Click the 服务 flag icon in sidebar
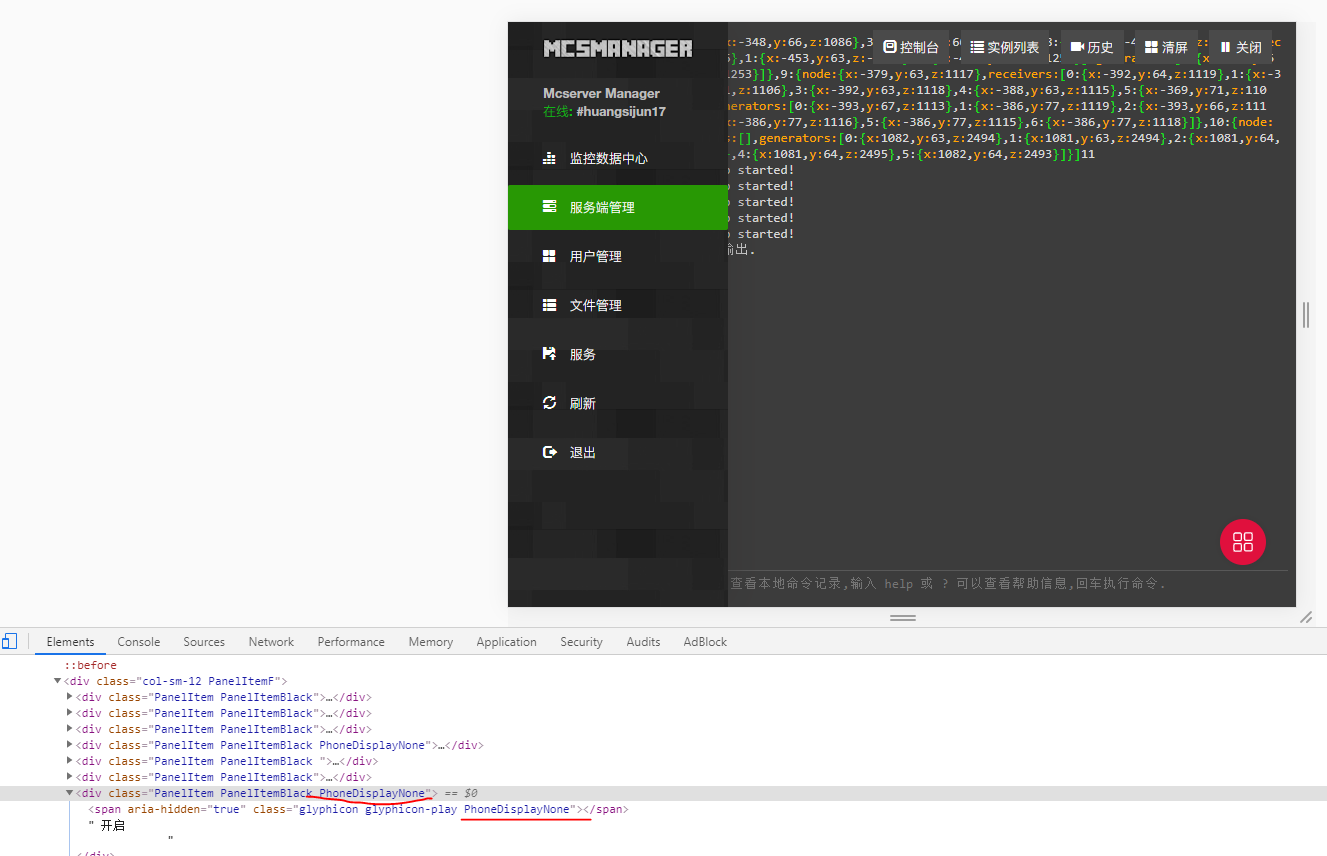The height and width of the screenshot is (856, 1327). pyautogui.click(x=549, y=353)
